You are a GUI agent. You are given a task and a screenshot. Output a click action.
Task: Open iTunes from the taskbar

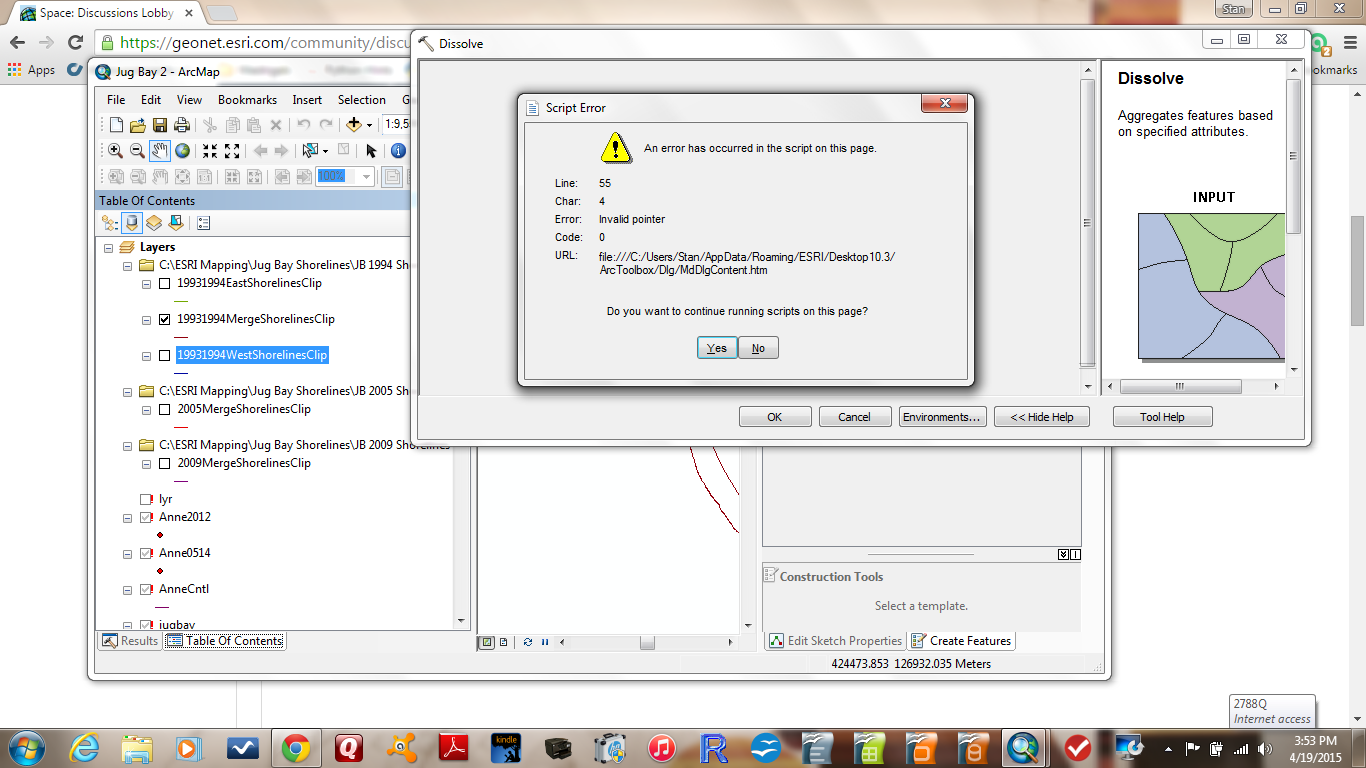pyautogui.click(x=661, y=748)
